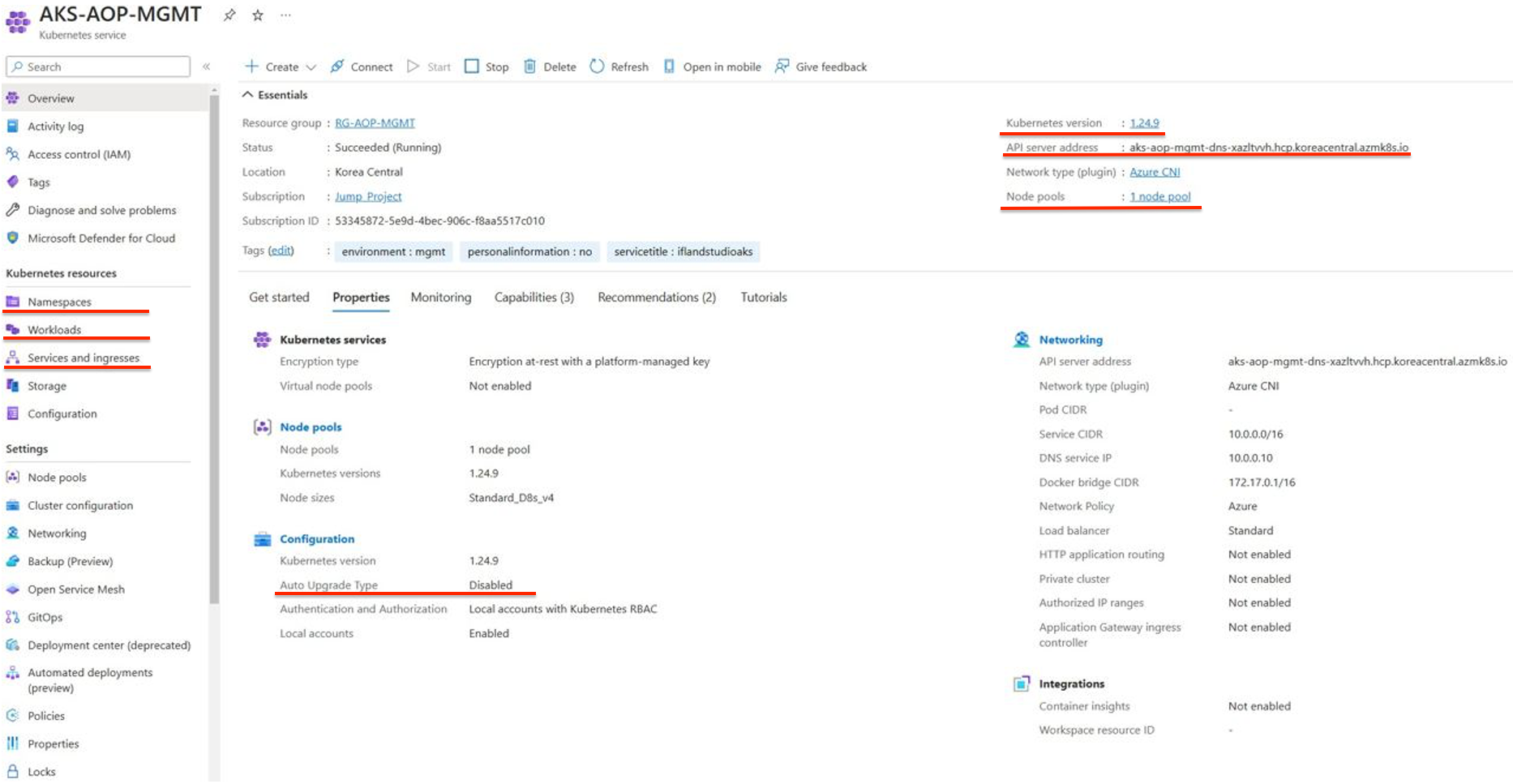Pin the AKS-AOP-MGMT resource
Screen dimensions: 1513x784
click(x=229, y=15)
